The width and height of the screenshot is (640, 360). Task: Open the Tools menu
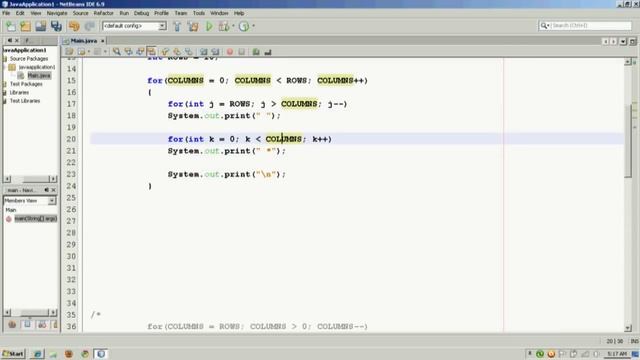click(199, 13)
